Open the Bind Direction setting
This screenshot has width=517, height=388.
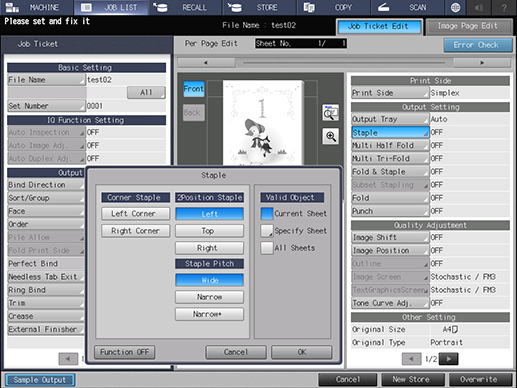46,185
